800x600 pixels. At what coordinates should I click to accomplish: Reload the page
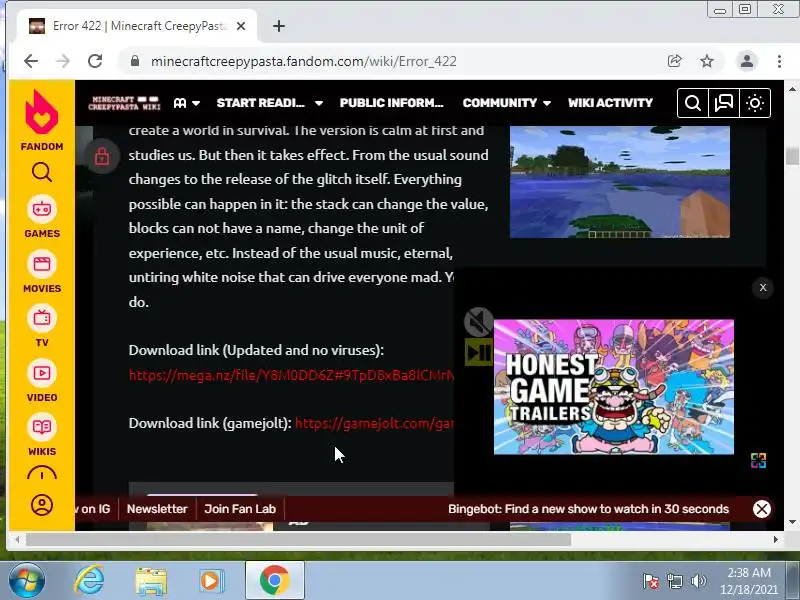click(x=95, y=61)
